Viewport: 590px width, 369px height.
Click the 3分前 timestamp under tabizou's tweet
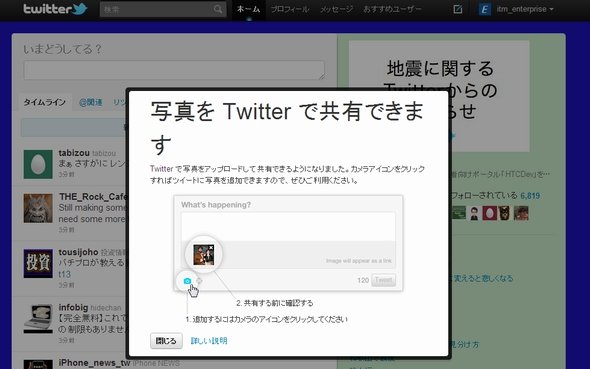[66, 175]
